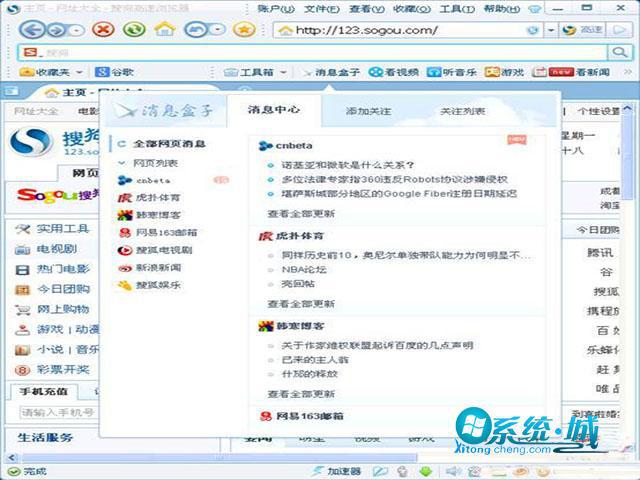This screenshot has width=640, height=480.
Task: Open the NBA论坛 link
Action: point(304,270)
